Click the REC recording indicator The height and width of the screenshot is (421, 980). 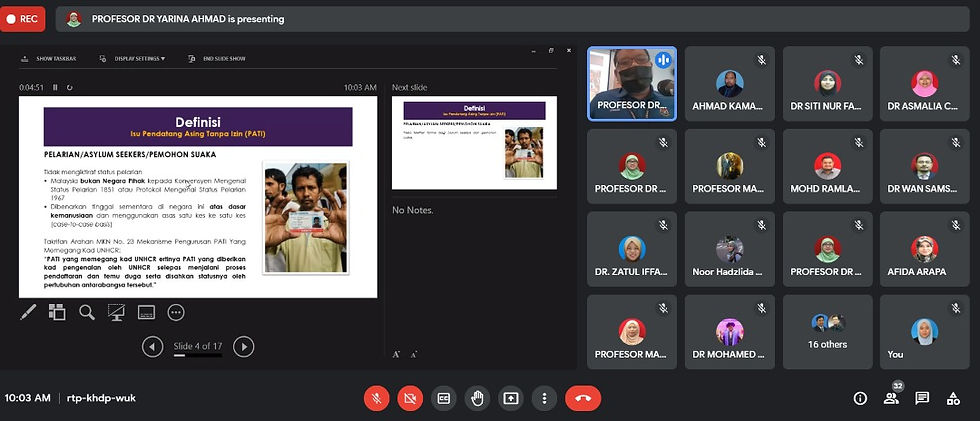pyautogui.click(x=22, y=19)
